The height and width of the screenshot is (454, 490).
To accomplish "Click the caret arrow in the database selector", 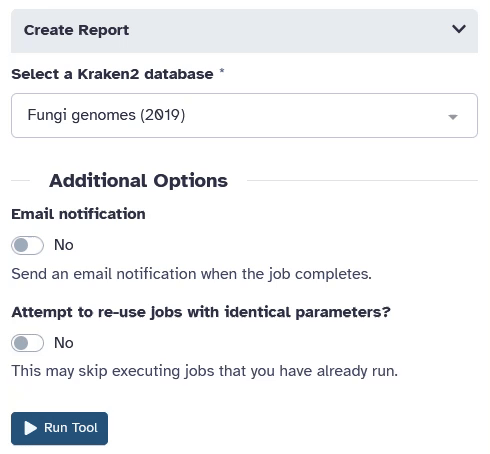I will click(x=453, y=117).
